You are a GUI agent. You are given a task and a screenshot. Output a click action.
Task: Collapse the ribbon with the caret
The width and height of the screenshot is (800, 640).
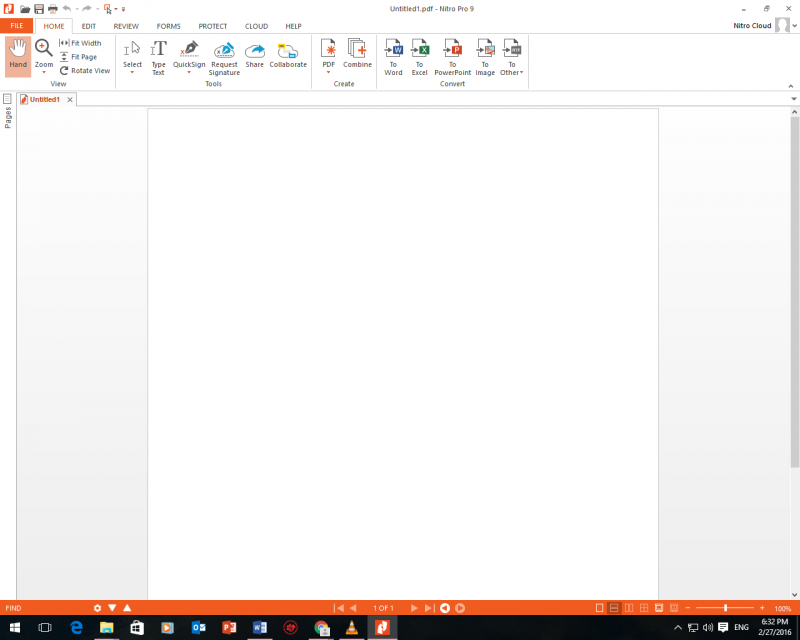[x=791, y=86]
